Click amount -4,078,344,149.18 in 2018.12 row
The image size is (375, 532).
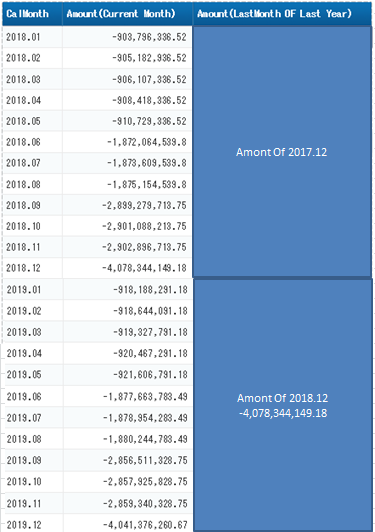[x=127, y=268]
